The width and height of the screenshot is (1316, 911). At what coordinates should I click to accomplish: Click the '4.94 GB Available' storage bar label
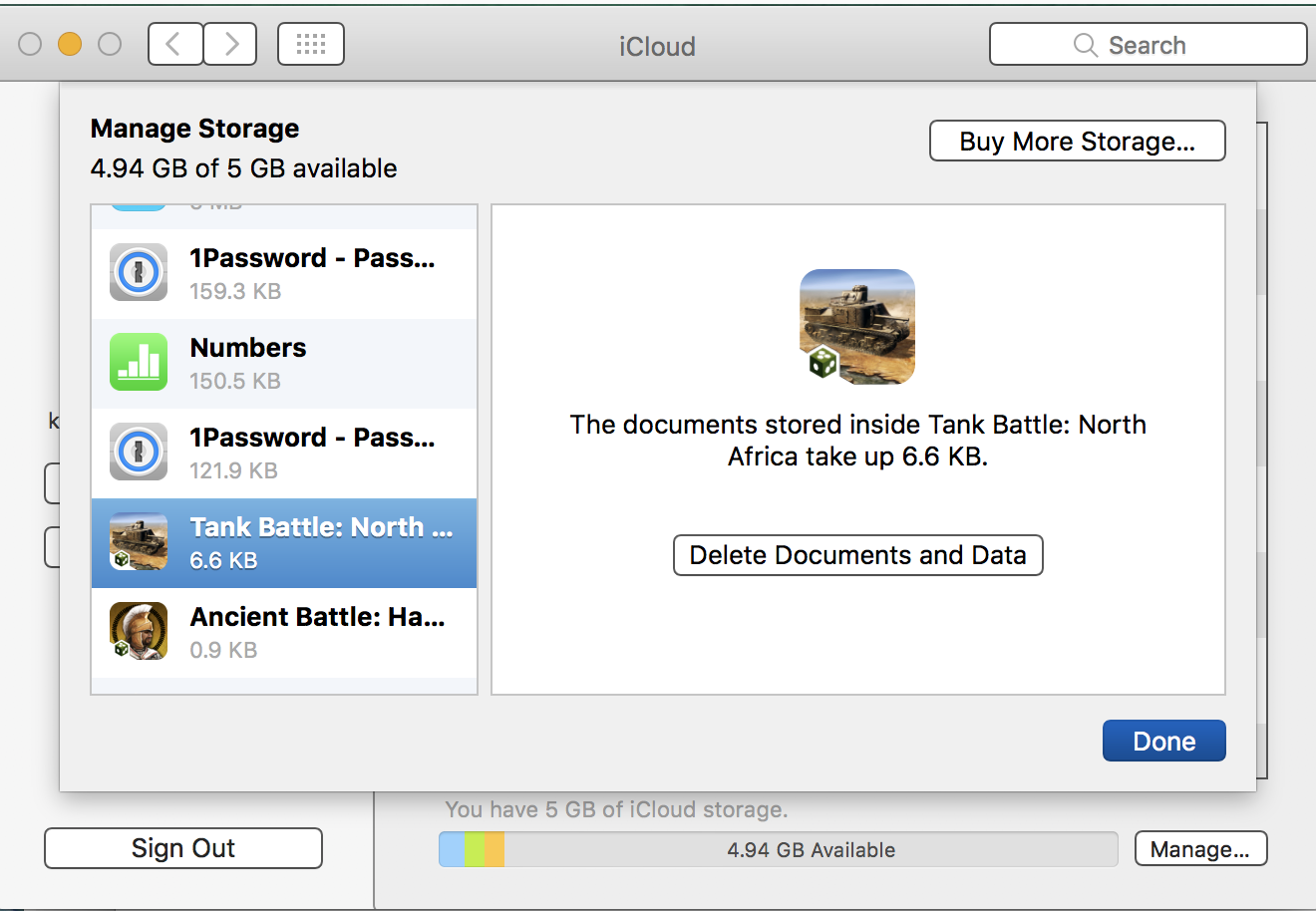coord(811,850)
